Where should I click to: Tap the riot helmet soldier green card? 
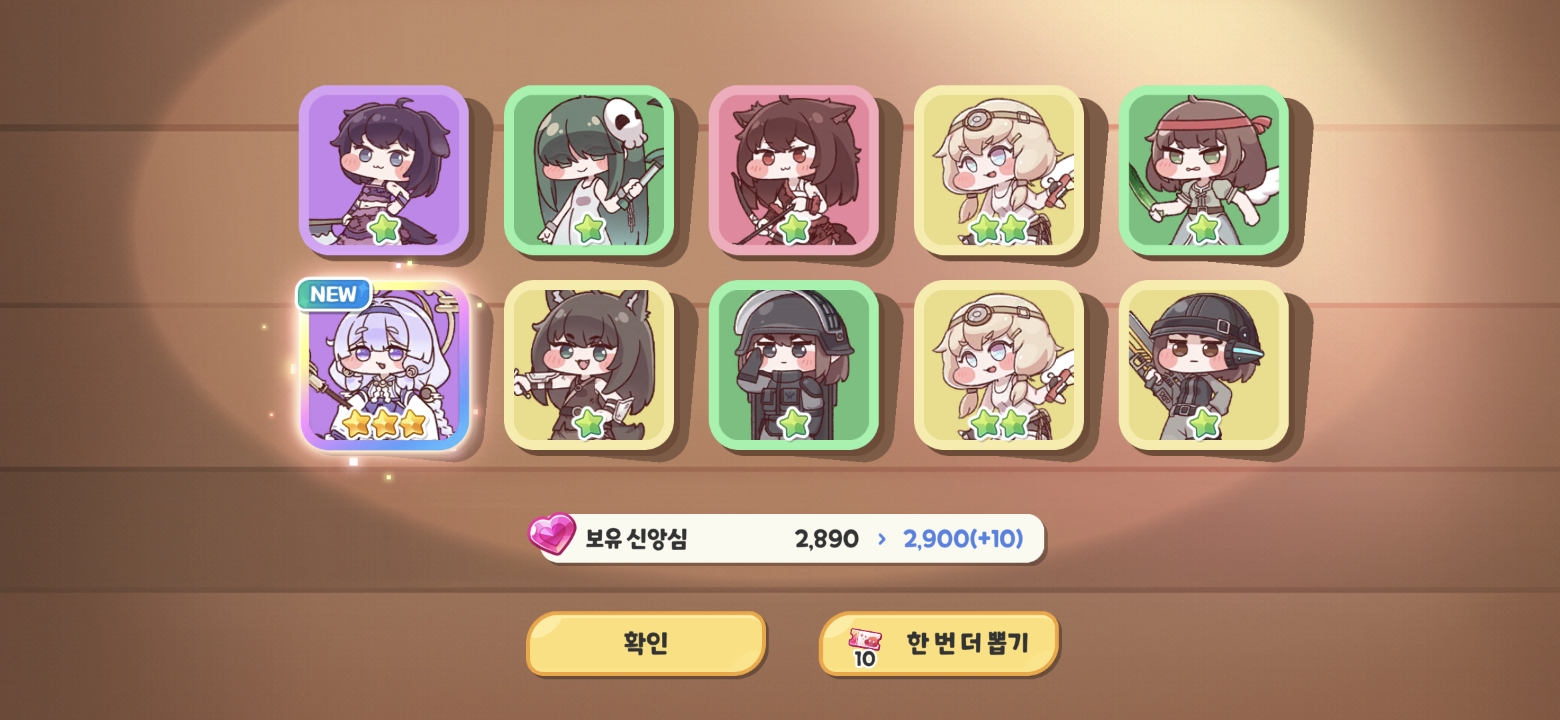(794, 365)
